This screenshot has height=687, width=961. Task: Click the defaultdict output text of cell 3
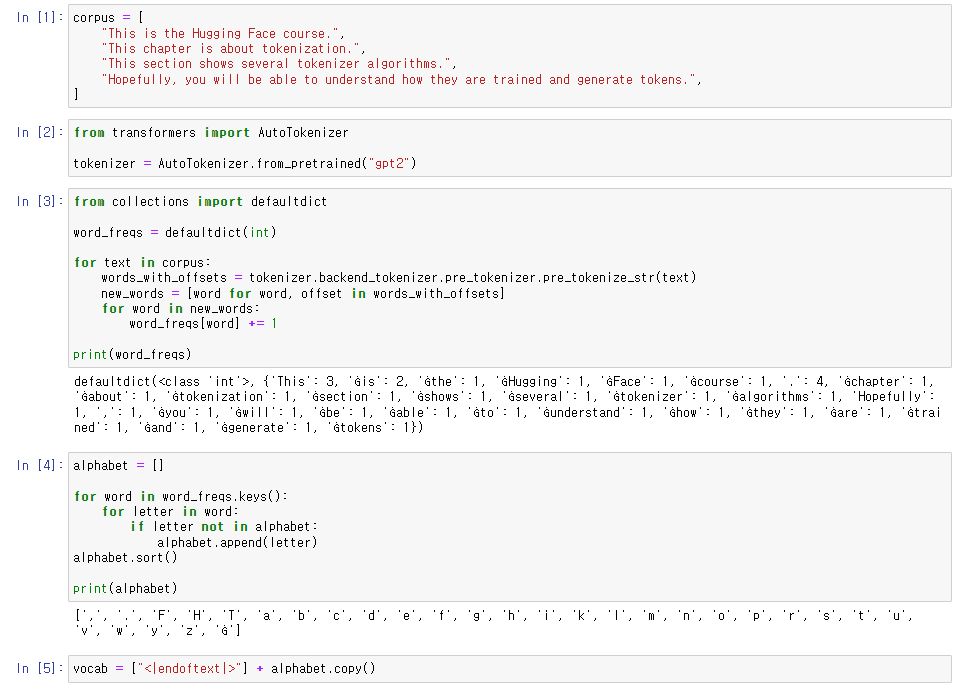[x=507, y=404]
